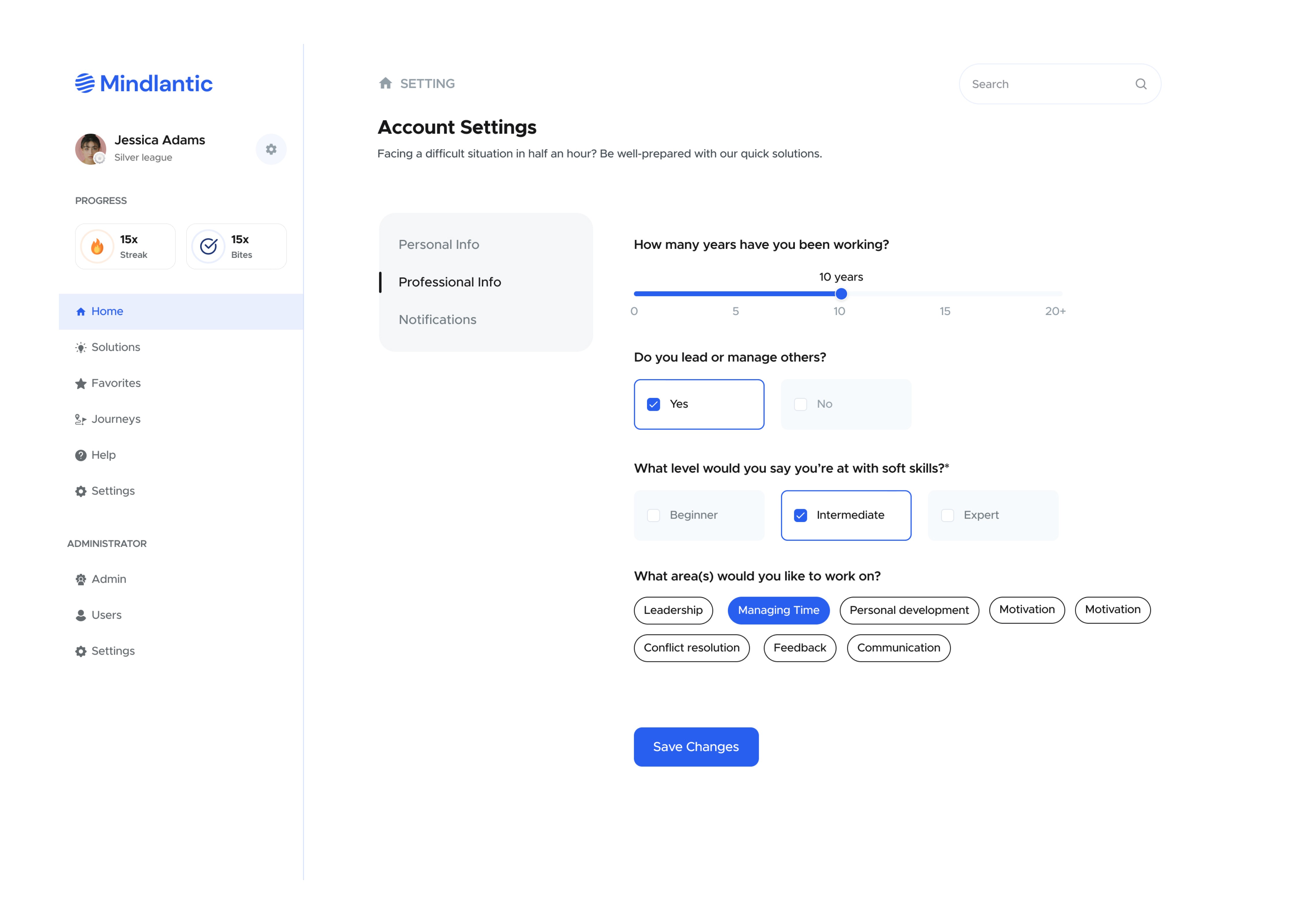Click the search magnifier icon
This screenshot has height=924, width=1294.
1140,84
